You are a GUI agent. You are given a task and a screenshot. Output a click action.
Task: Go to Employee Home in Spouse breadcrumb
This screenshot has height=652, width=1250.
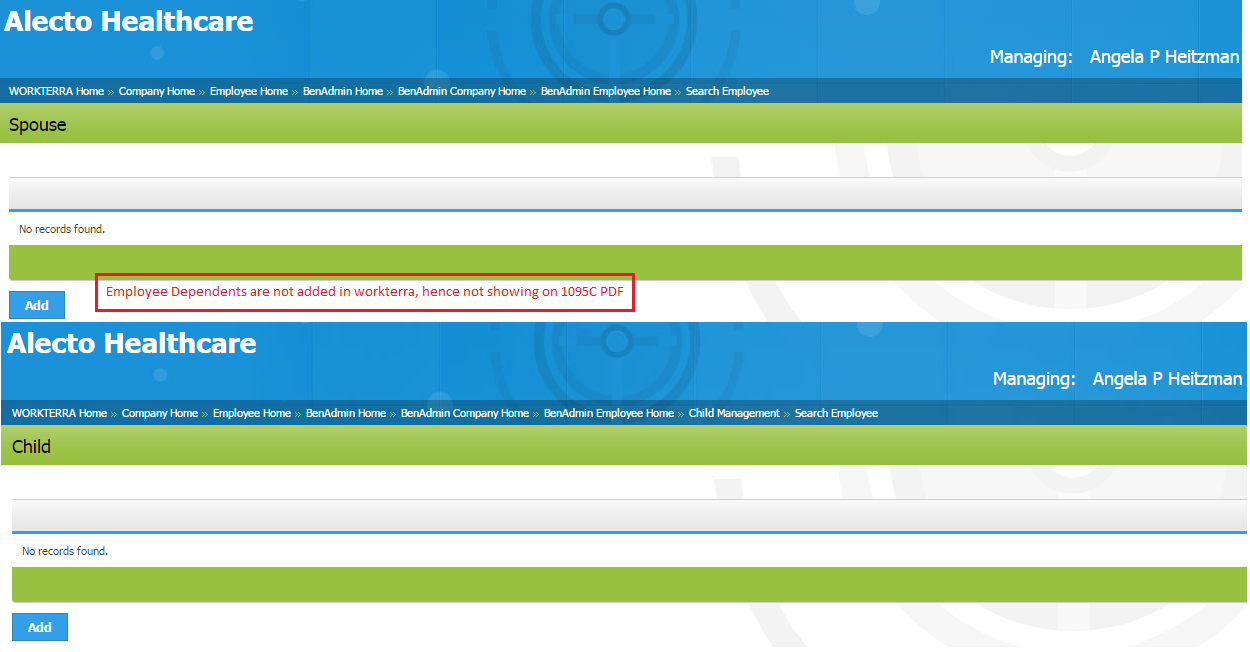pos(249,91)
